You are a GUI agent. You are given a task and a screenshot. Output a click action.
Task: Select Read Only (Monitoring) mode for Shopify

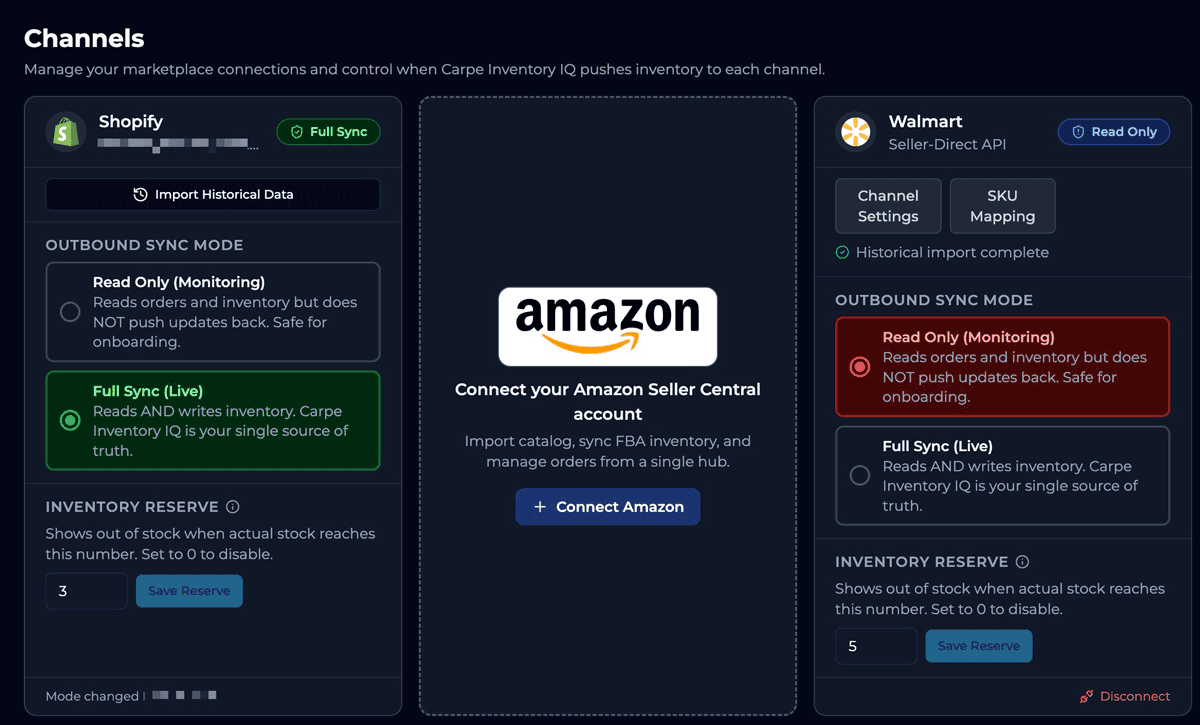pos(213,310)
